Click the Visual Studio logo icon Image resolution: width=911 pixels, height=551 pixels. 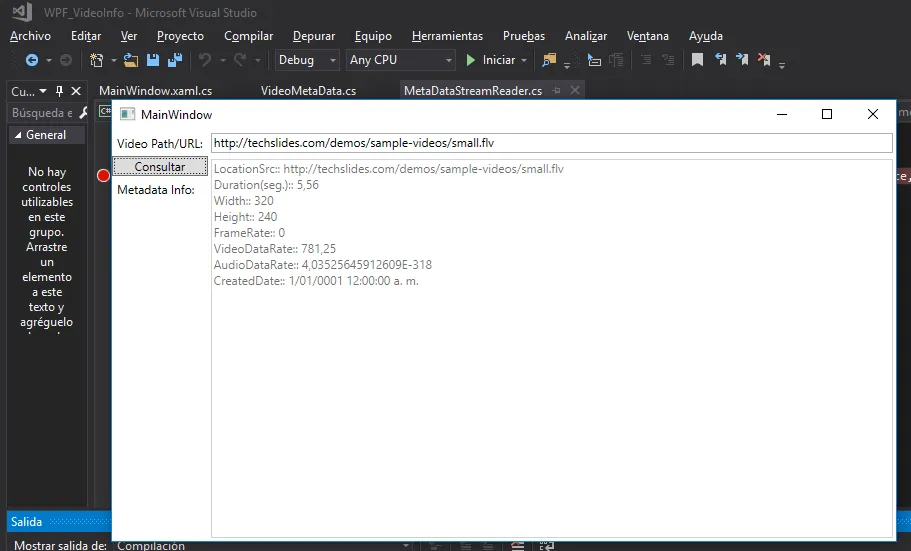pos(22,12)
